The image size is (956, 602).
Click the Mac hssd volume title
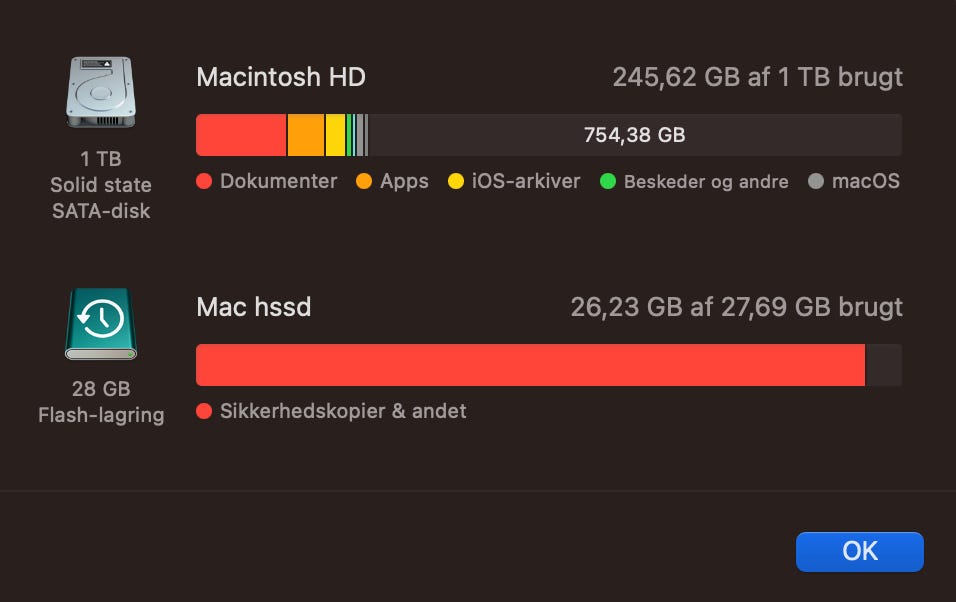coord(254,307)
